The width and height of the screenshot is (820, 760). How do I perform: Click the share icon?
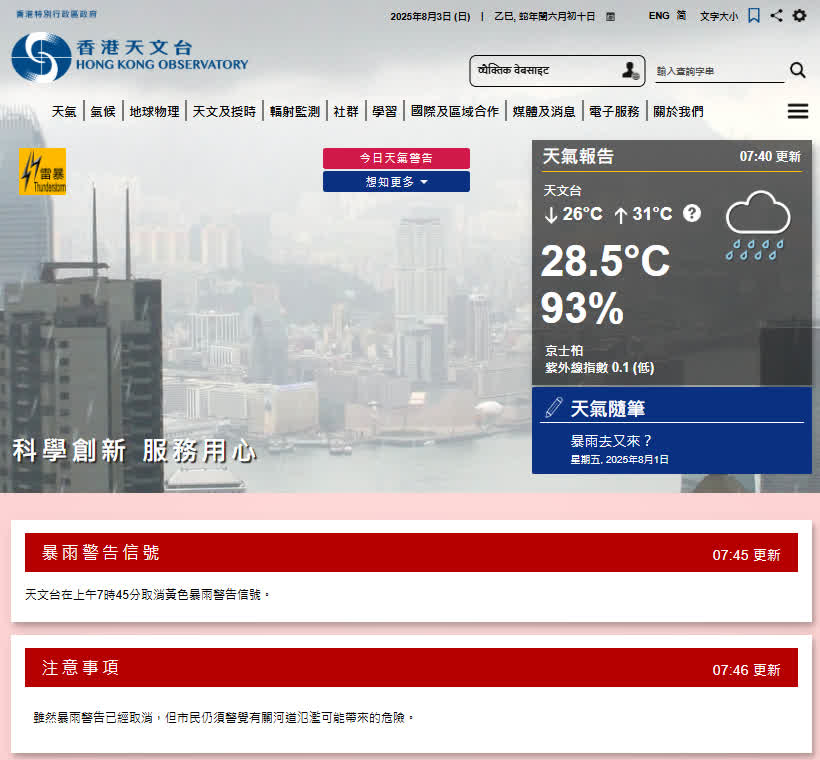(777, 15)
